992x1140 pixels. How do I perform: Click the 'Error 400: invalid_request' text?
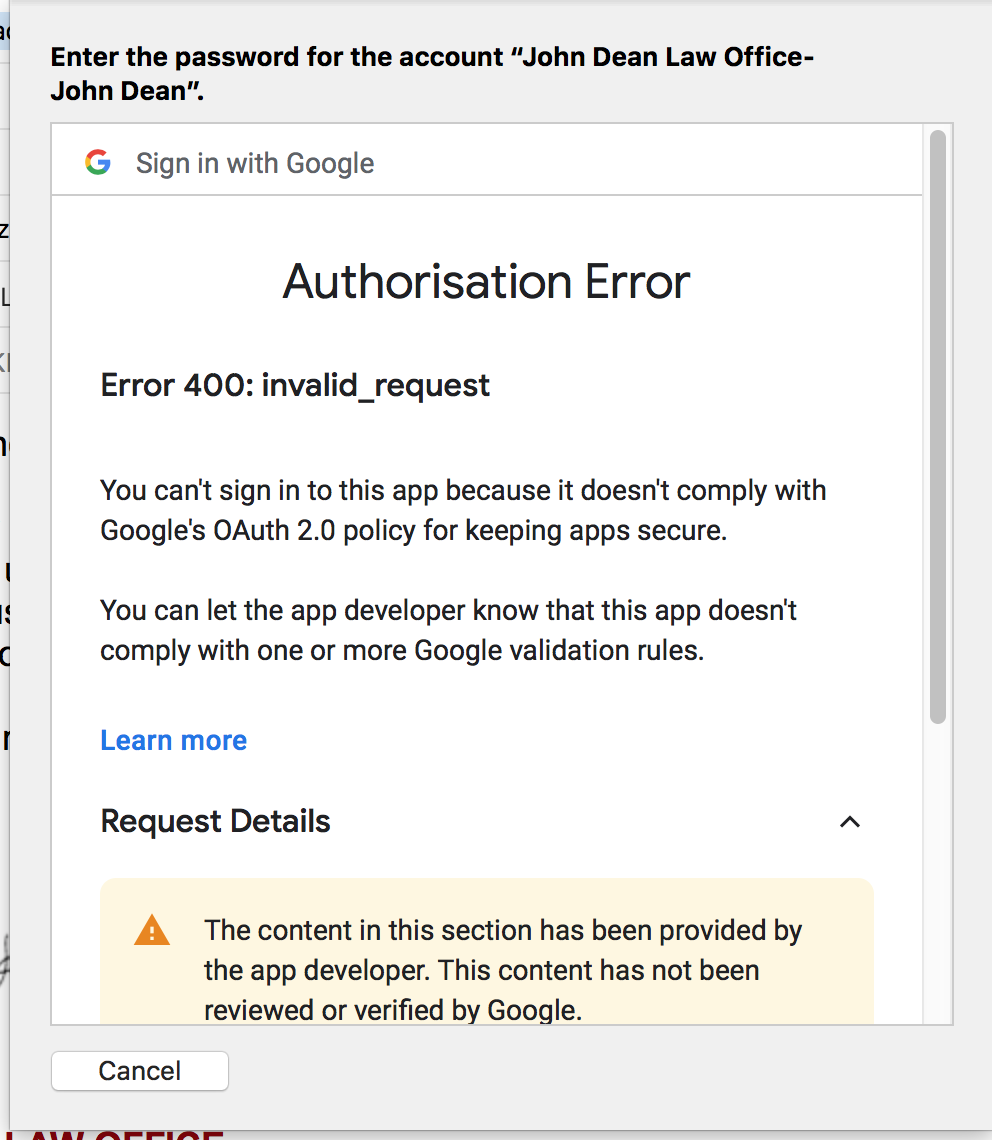295,385
